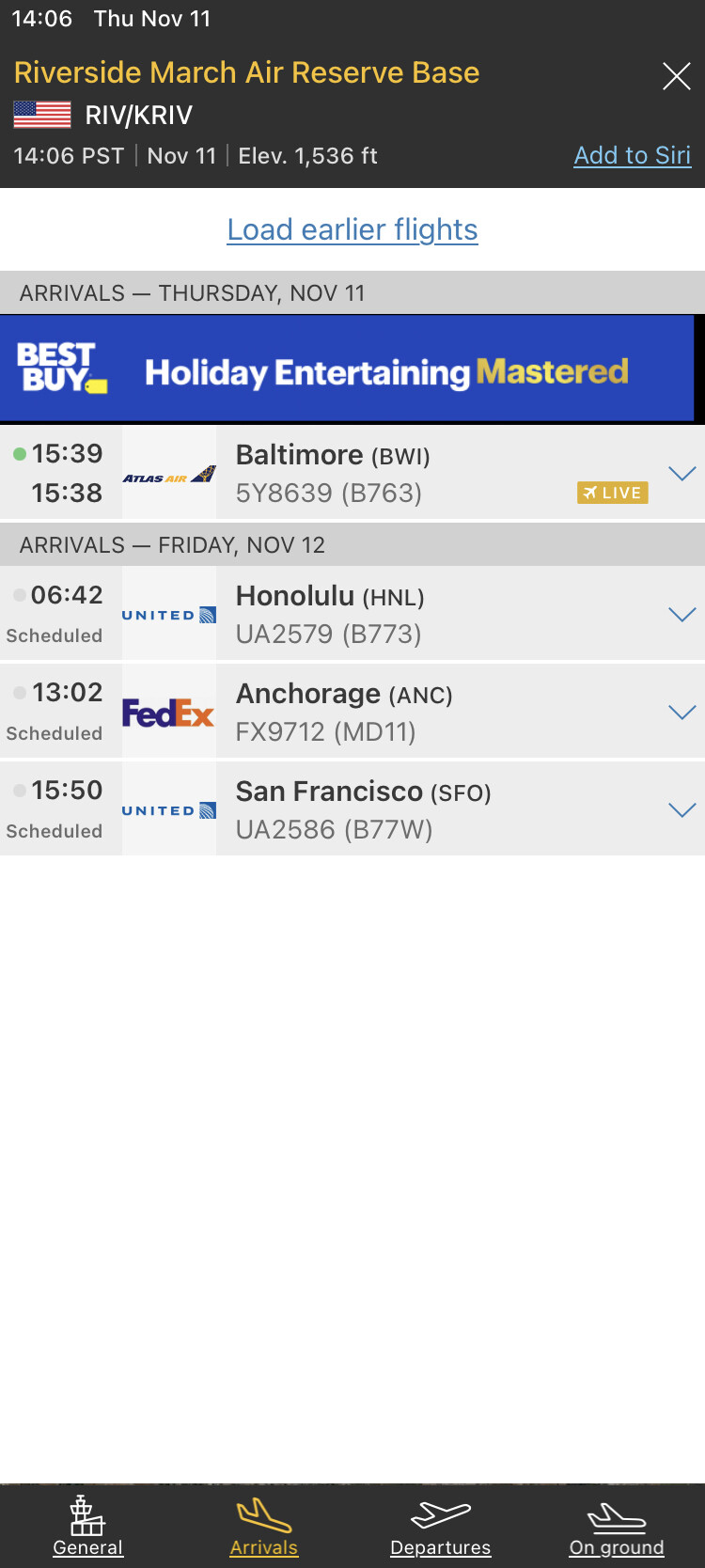Select the Arrivals tab
This screenshot has width=705, height=1568.
(x=264, y=1527)
